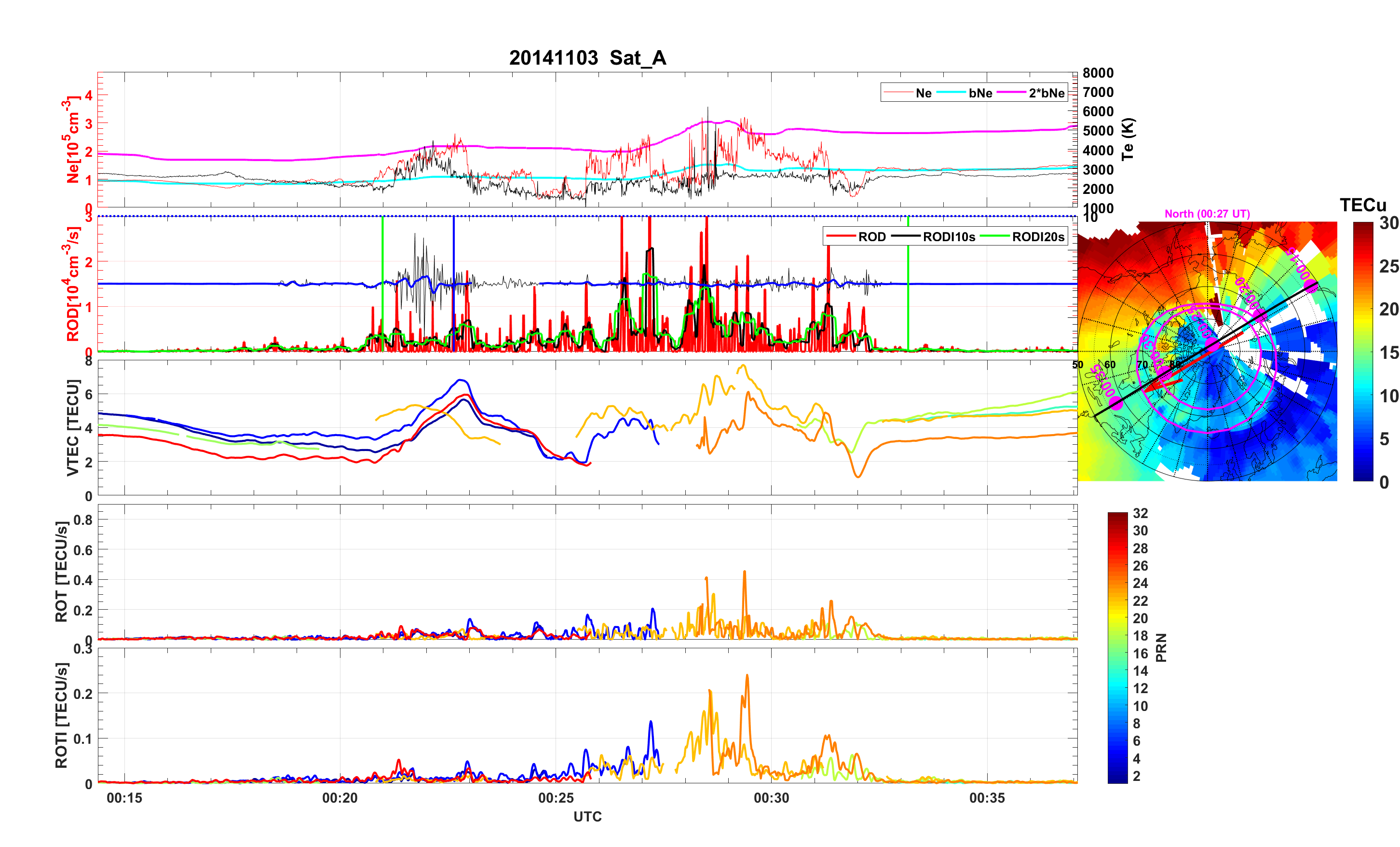Click the TECu colorbar
This screenshot has height=847, width=1400.
[x=1362, y=351]
